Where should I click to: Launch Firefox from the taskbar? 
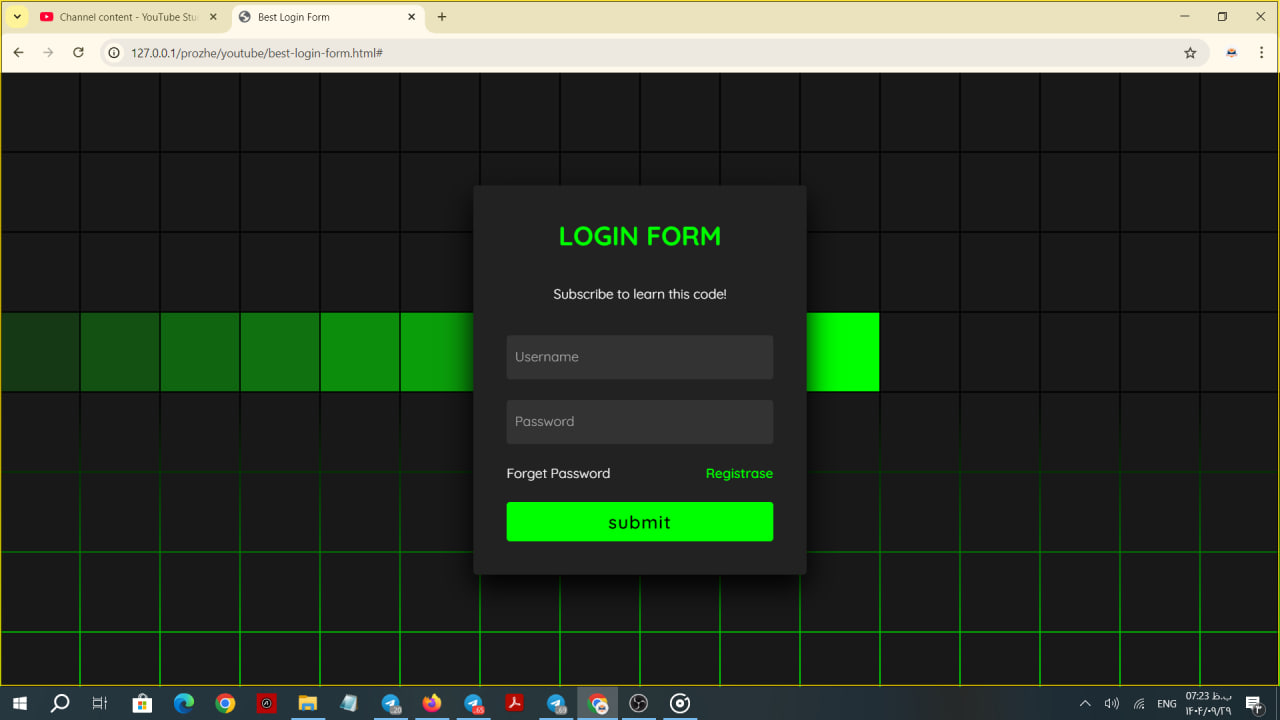431,703
